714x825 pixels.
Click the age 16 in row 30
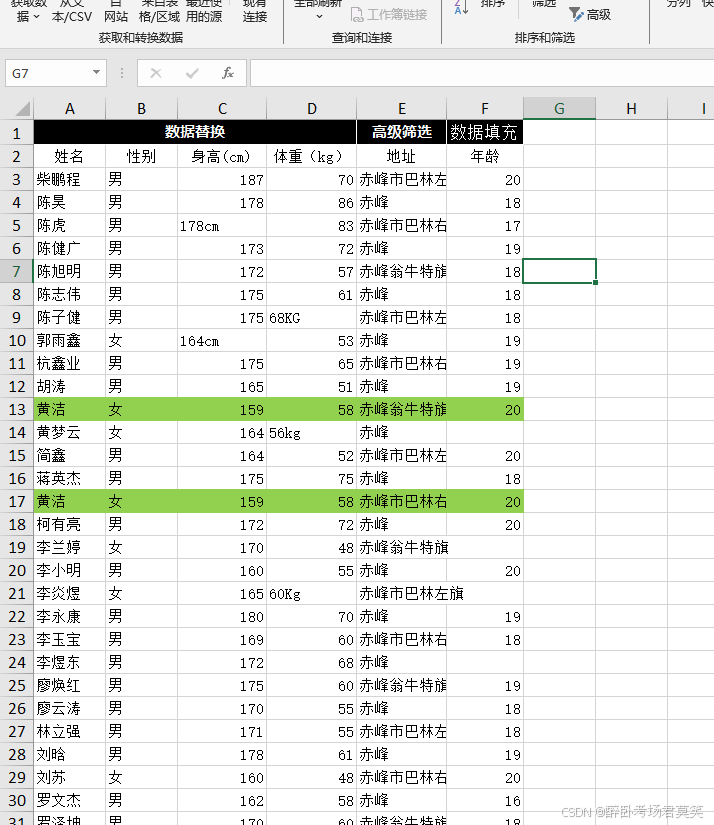coord(485,801)
